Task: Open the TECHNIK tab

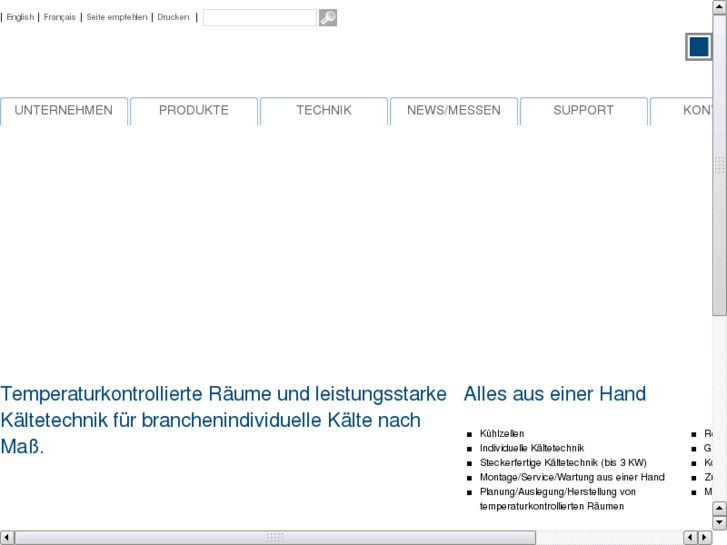Action: tap(324, 111)
